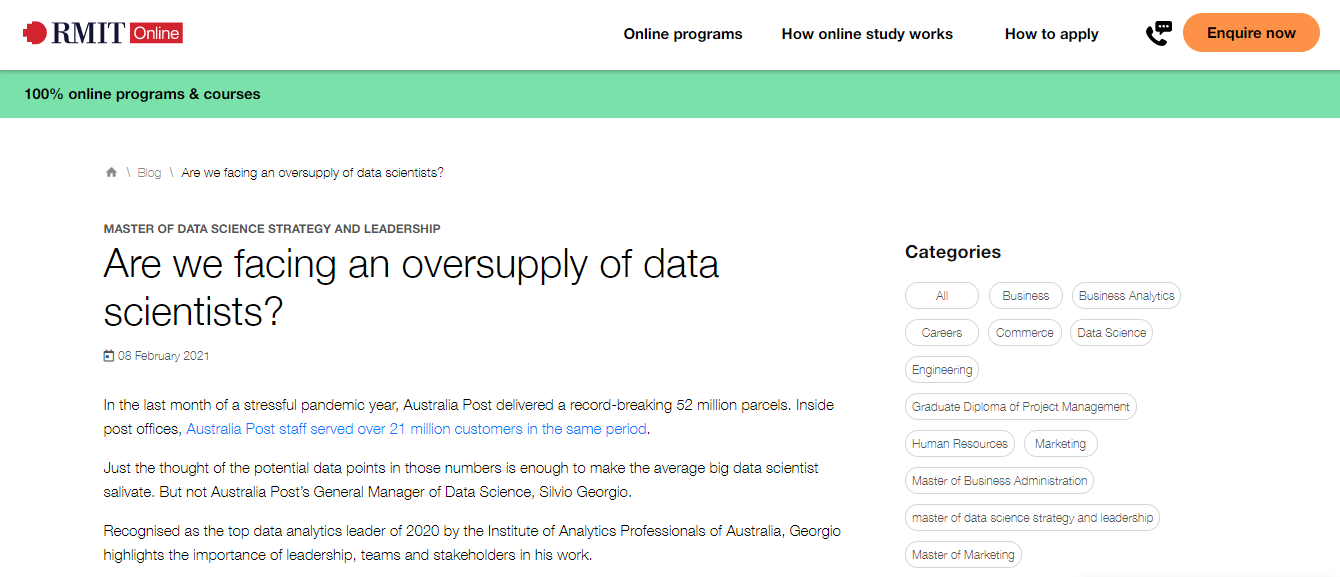Click the Enquire now button
This screenshot has height=577, width=1340.
coord(1251,33)
